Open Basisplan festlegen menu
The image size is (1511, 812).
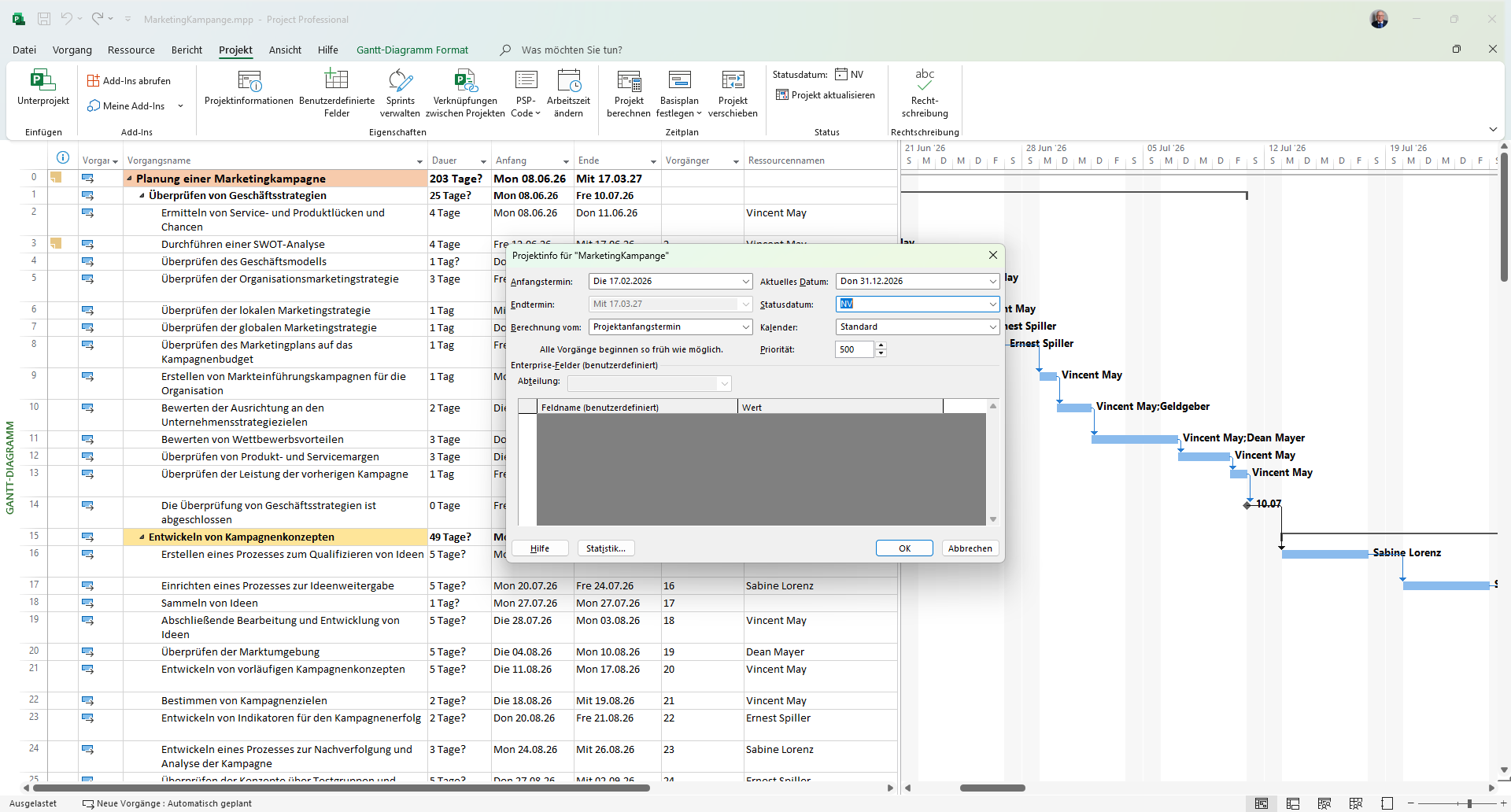678,94
